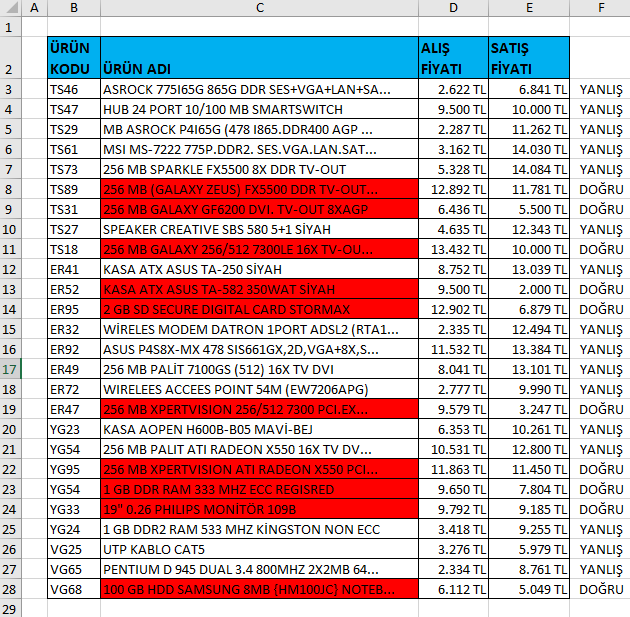Screen dimensions: 630x617
Task: Click the 13.432 TL purchase price cell
Action: pos(454,249)
